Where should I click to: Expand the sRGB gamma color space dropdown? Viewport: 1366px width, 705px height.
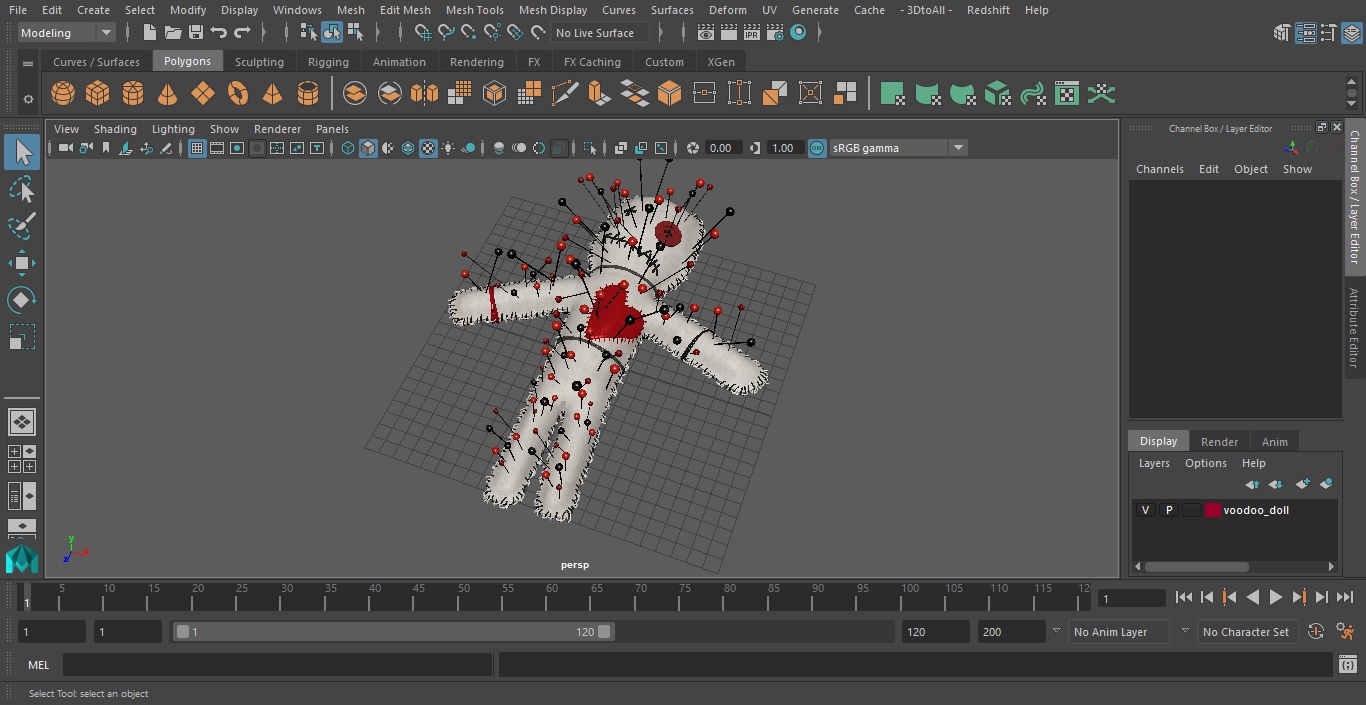coord(957,148)
